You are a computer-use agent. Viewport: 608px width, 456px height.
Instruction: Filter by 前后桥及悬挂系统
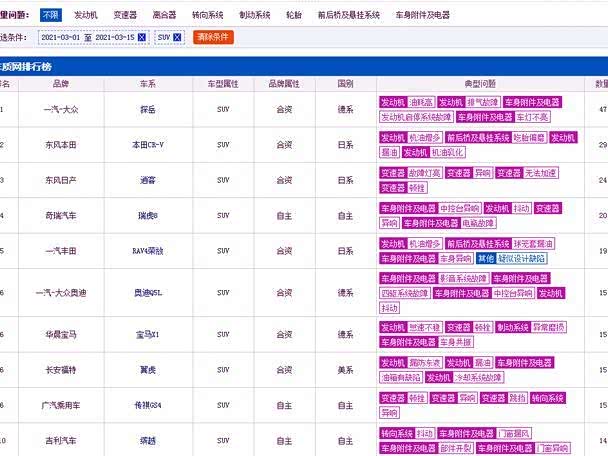[348, 15]
